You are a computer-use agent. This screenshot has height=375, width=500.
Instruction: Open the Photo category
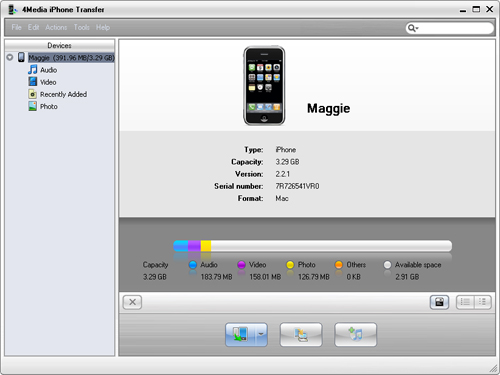(x=49, y=106)
